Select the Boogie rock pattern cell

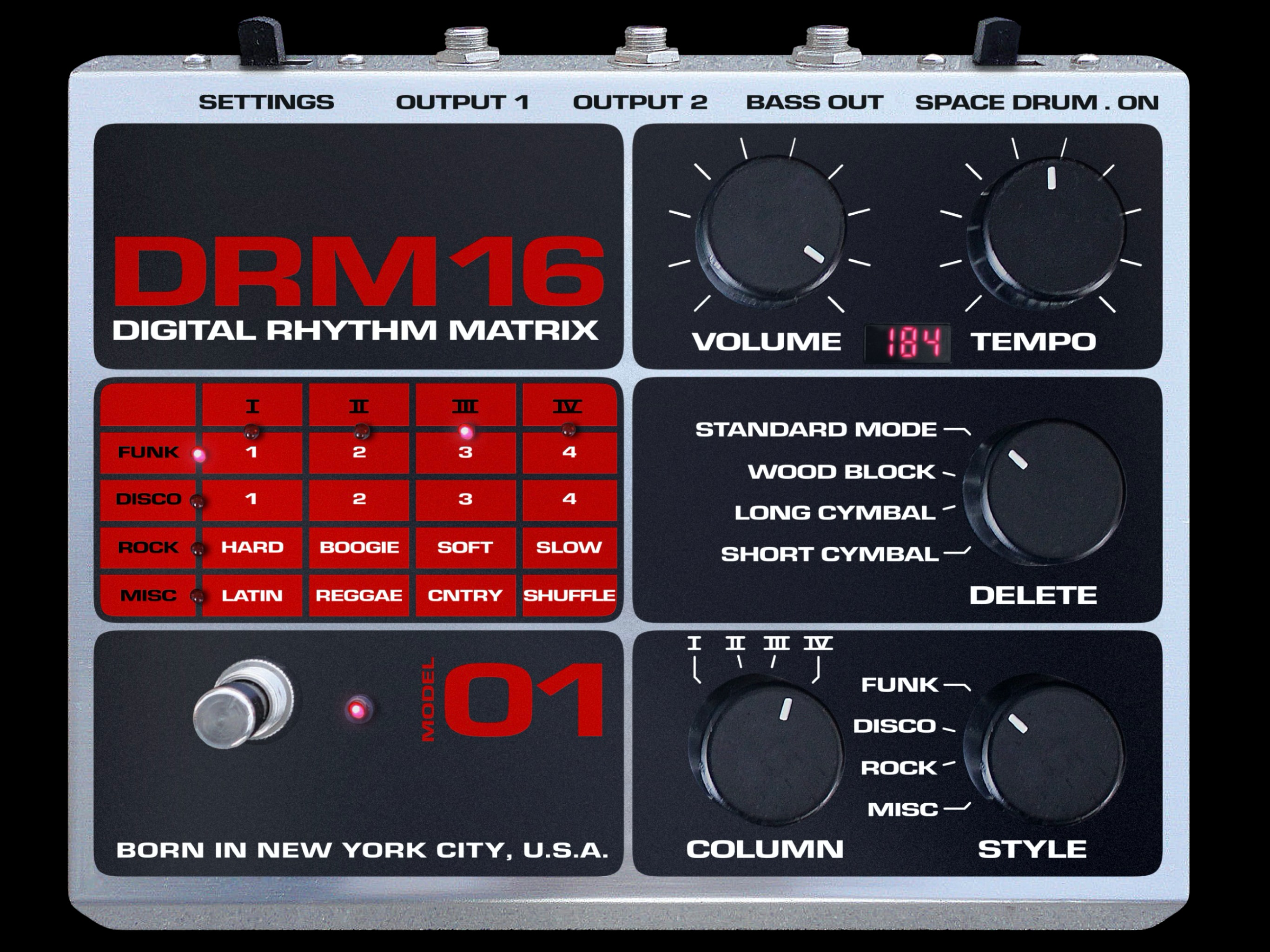359,547
